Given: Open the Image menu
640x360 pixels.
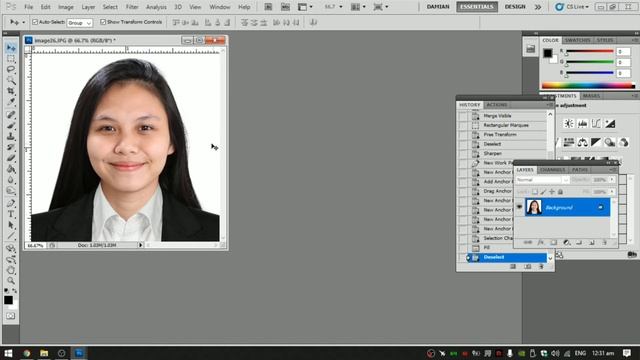Looking at the screenshot, I should [x=66, y=7].
